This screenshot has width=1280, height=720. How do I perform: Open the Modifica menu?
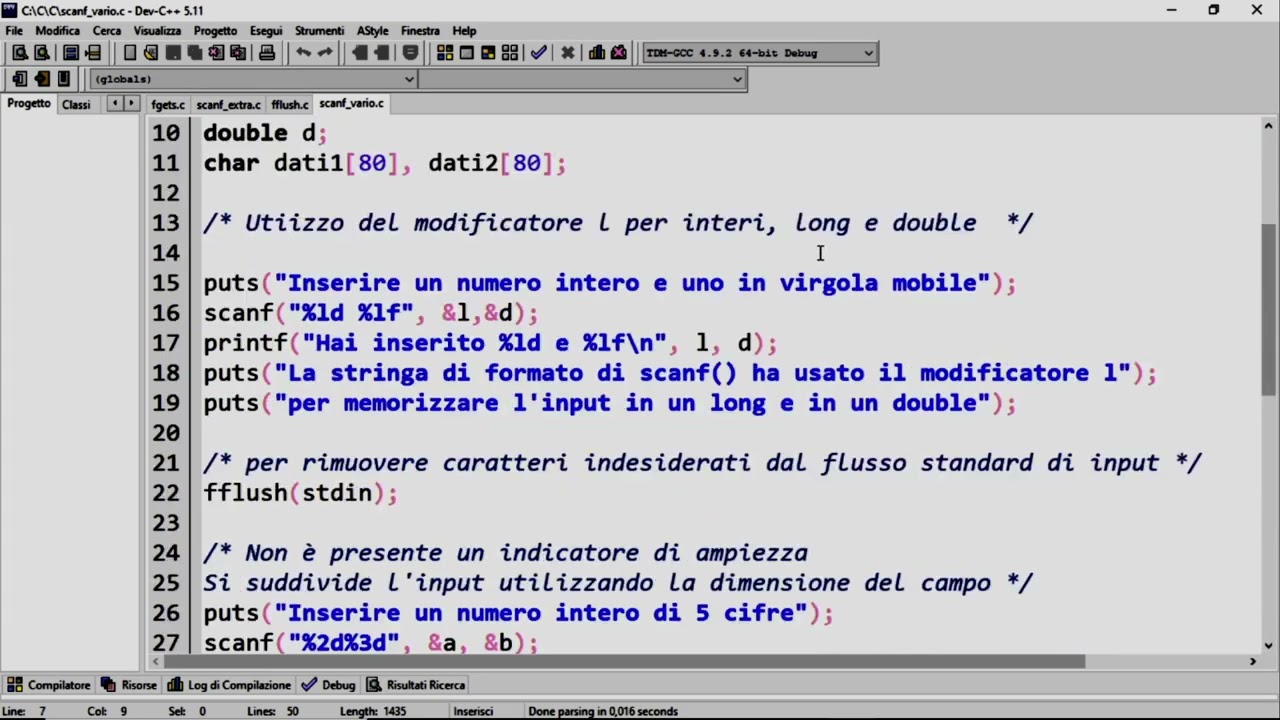[x=57, y=31]
